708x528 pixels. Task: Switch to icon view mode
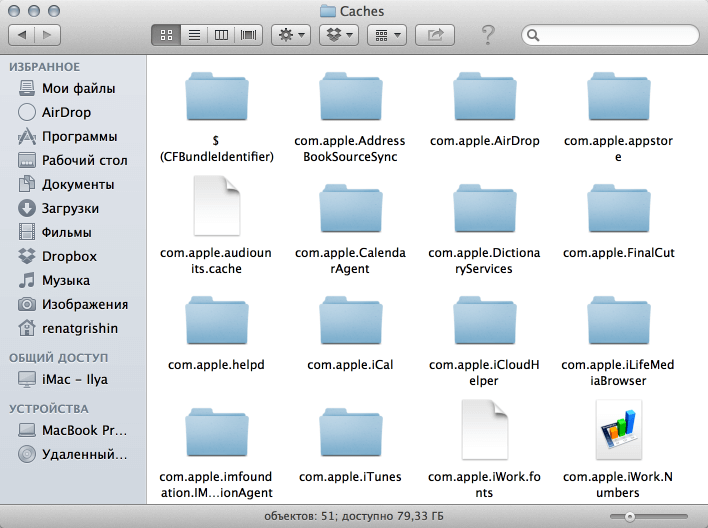166,35
